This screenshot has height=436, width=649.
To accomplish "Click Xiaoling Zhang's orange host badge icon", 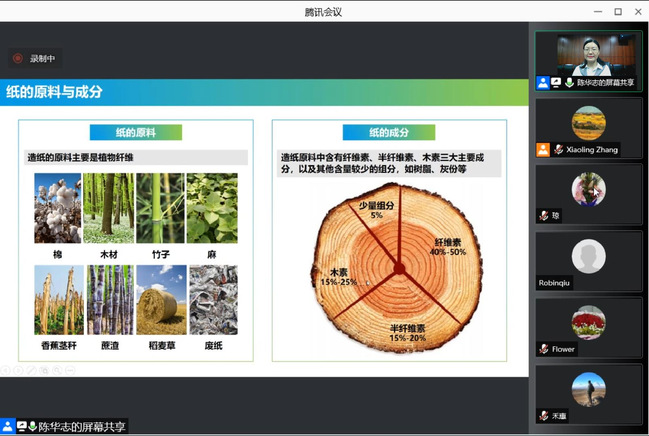I will 542,150.
